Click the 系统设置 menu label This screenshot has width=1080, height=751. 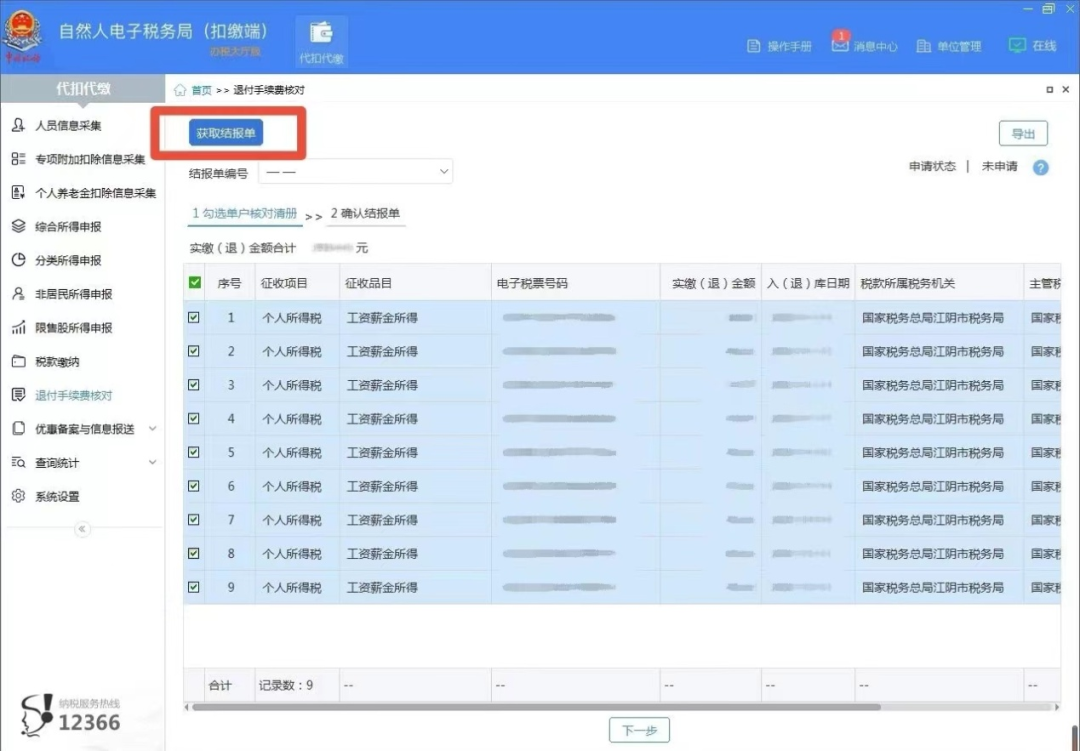tap(57, 496)
